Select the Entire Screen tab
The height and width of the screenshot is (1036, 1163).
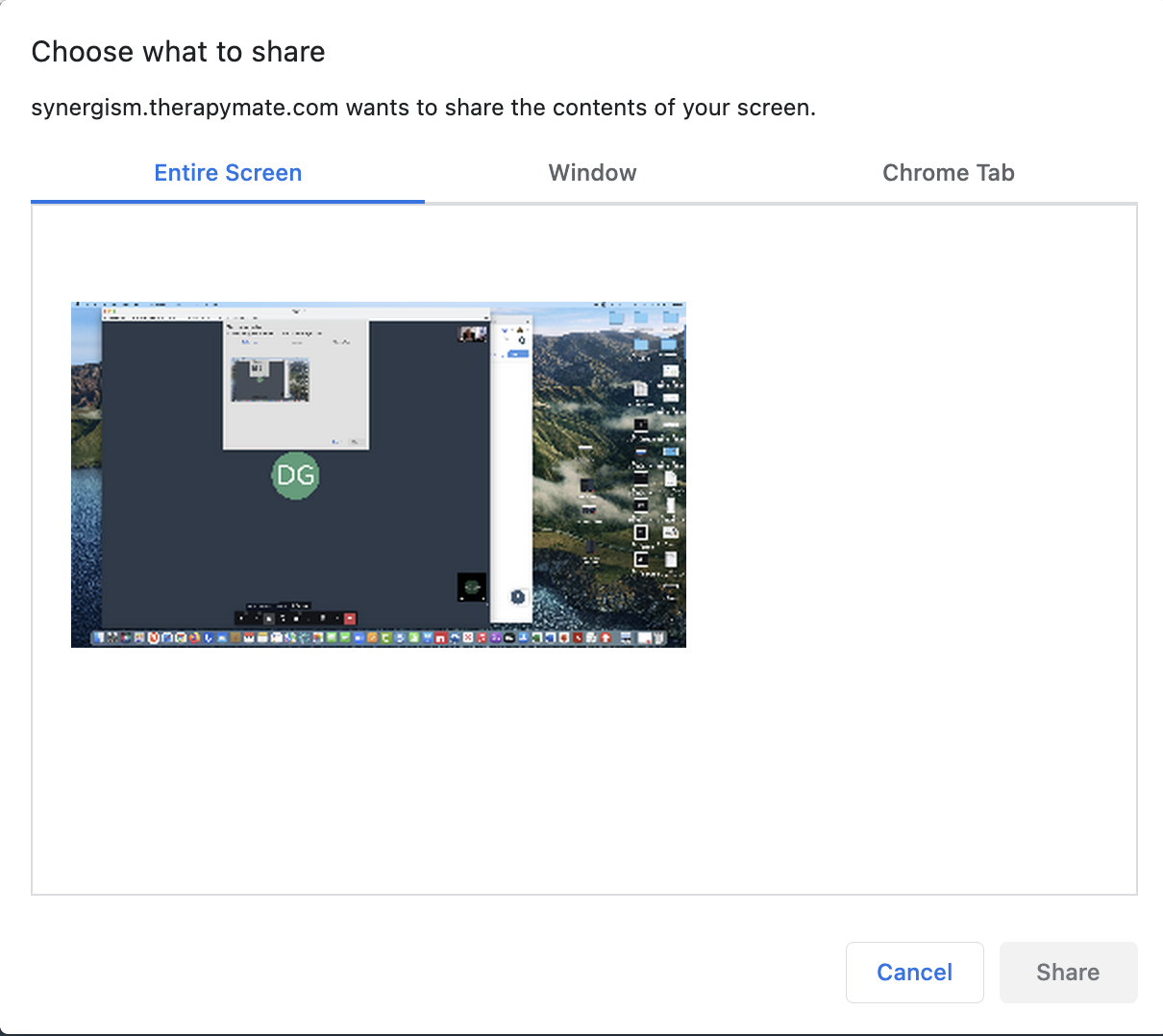point(228,173)
